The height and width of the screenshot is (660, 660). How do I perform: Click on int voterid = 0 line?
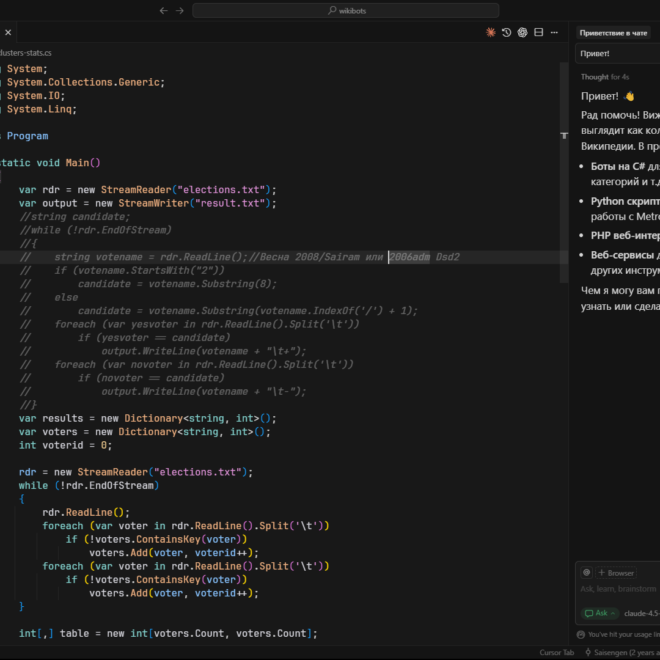tap(65, 445)
